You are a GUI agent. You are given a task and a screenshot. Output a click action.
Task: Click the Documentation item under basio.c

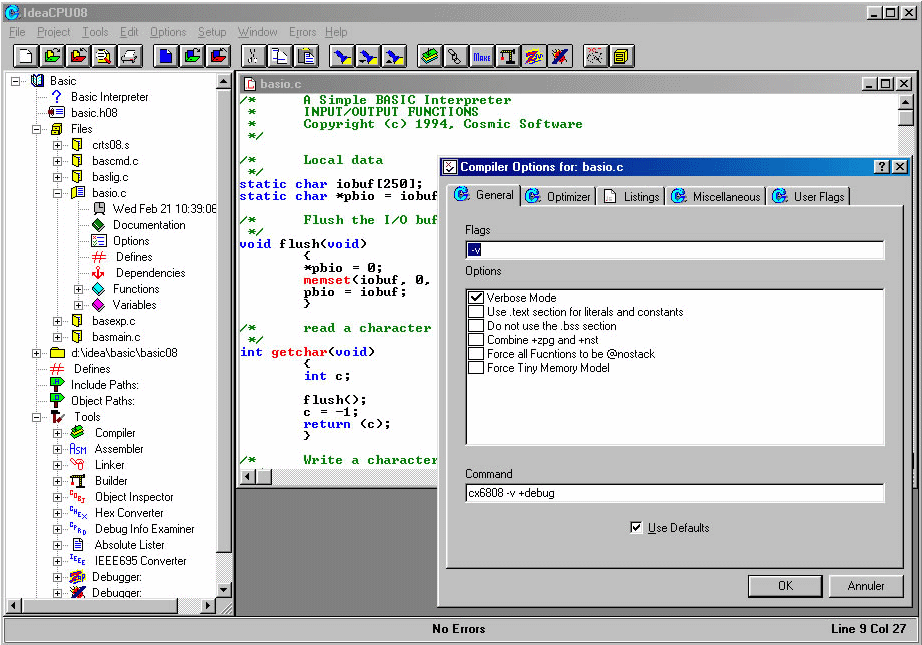tap(148, 225)
